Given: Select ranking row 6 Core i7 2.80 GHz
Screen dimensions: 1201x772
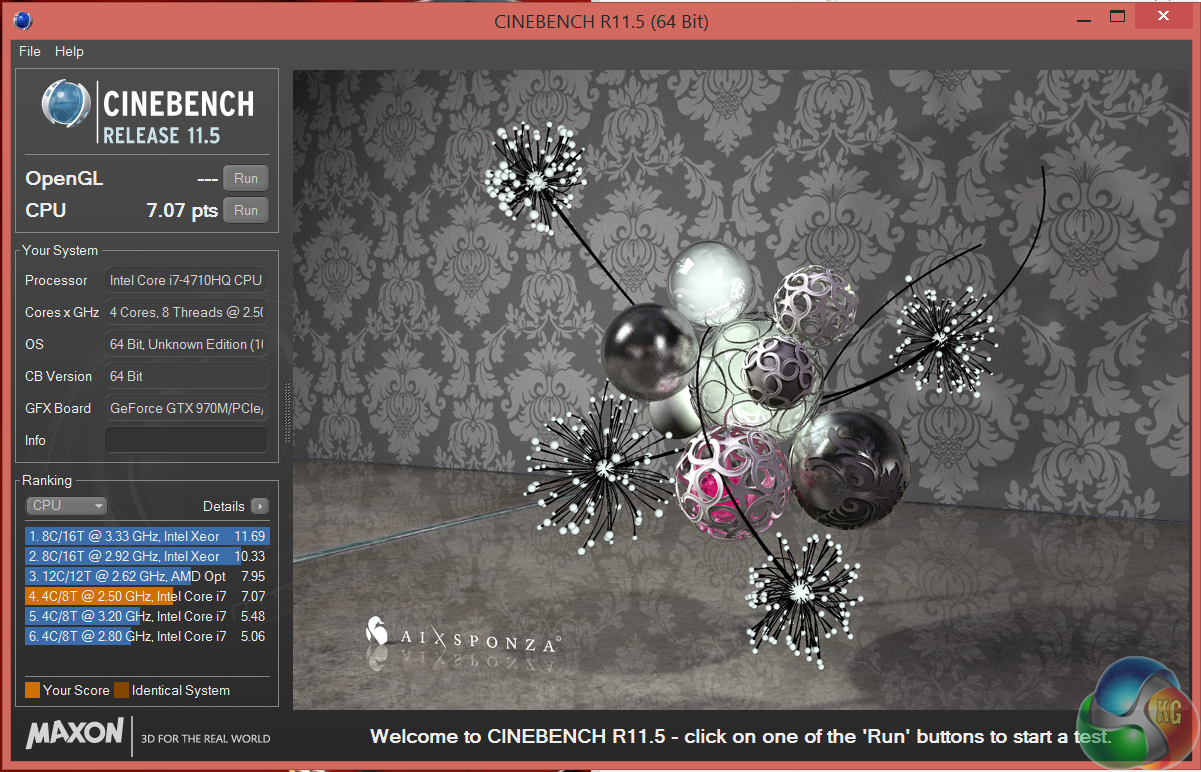Looking at the screenshot, I should click(147, 636).
